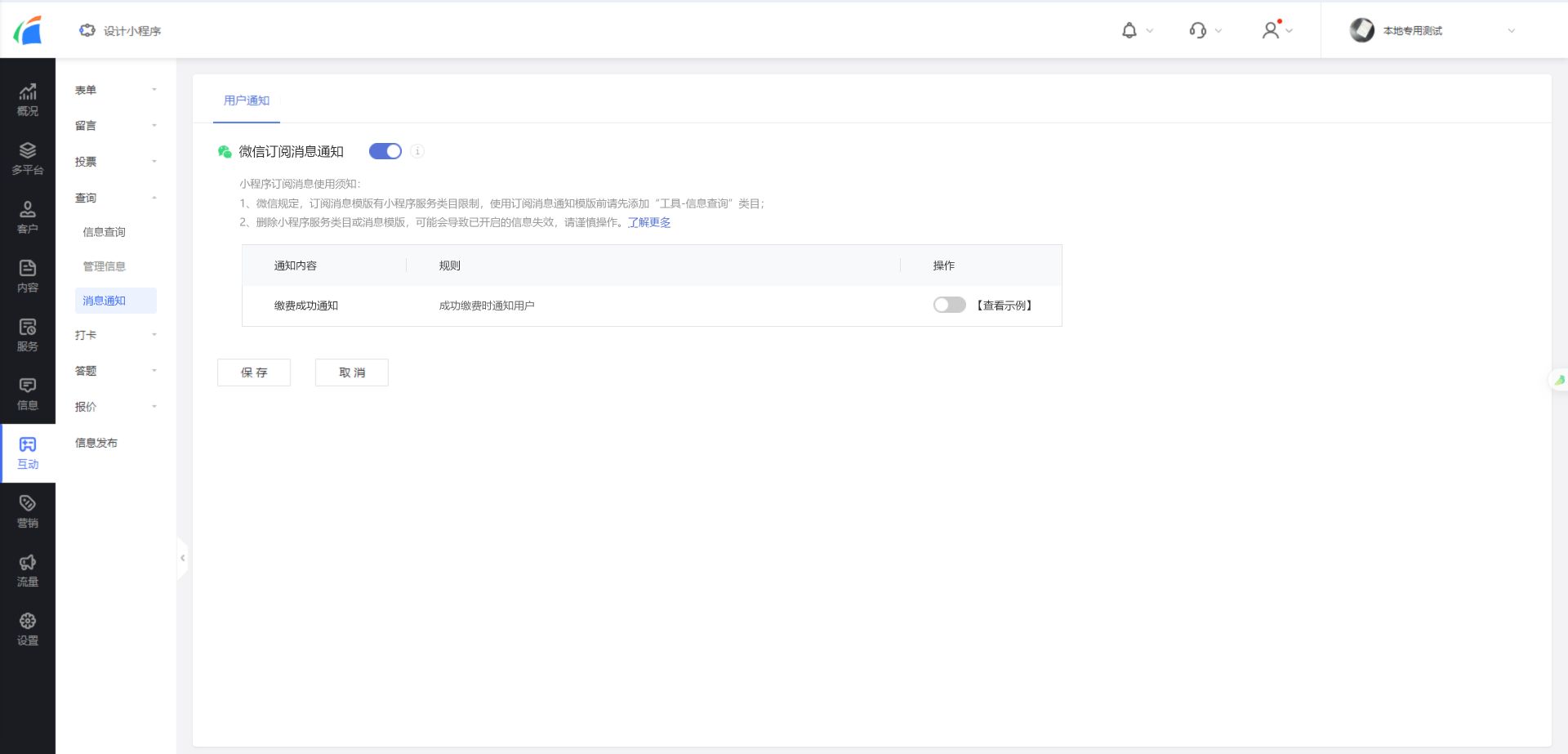Click the 本地专用测试 avatar image
Viewport: 1568px width, 754px height.
pyautogui.click(x=1361, y=30)
